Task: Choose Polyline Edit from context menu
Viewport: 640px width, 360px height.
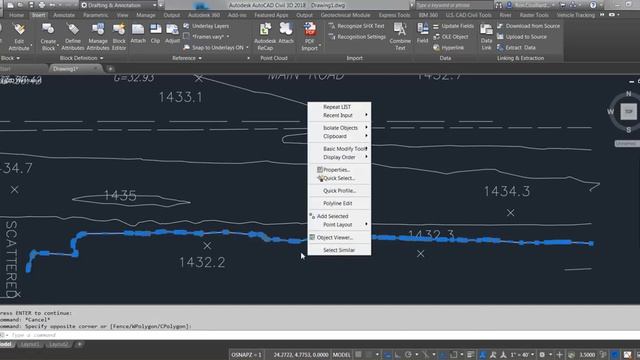Action: pos(339,203)
